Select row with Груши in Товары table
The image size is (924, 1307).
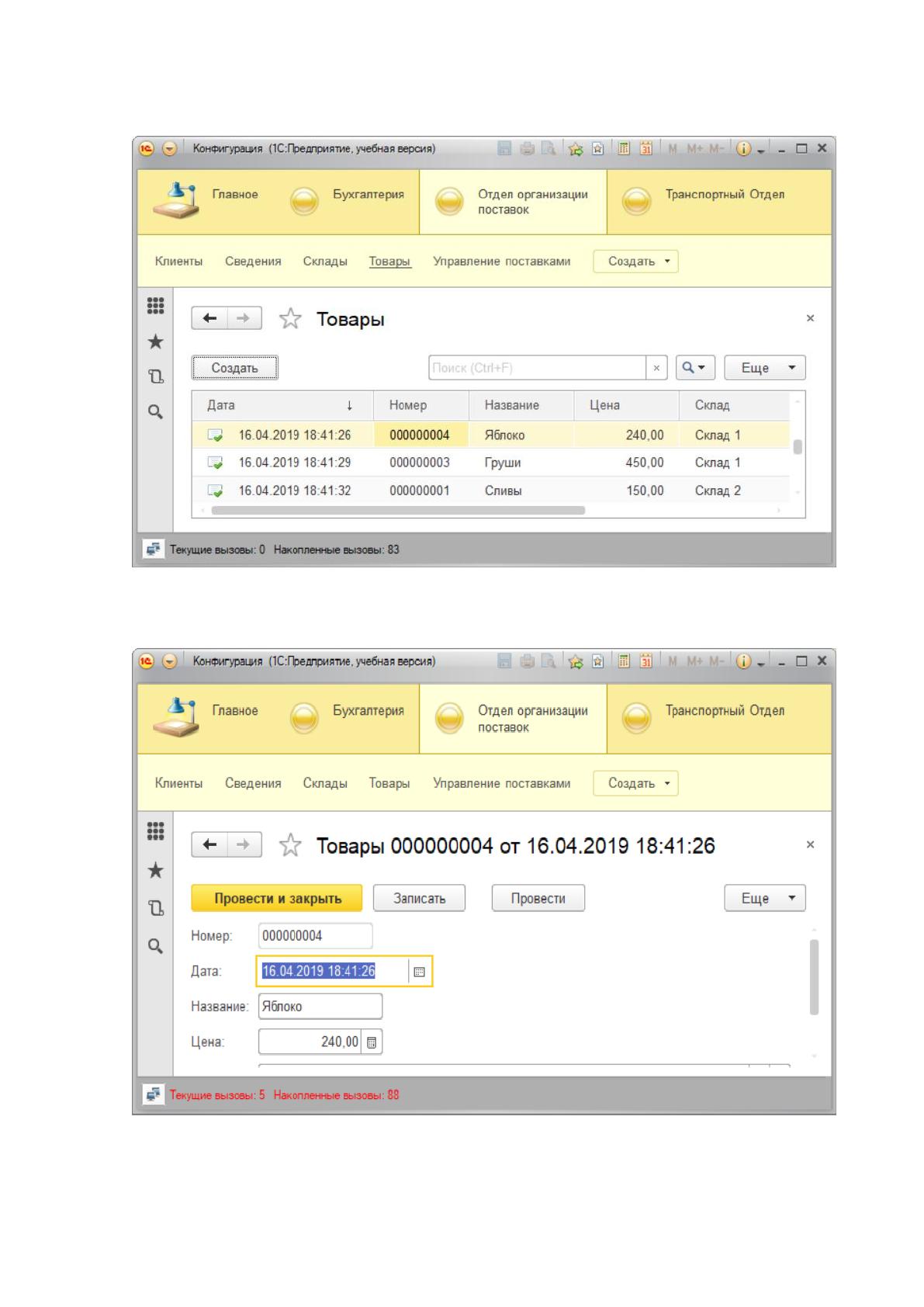(491, 463)
